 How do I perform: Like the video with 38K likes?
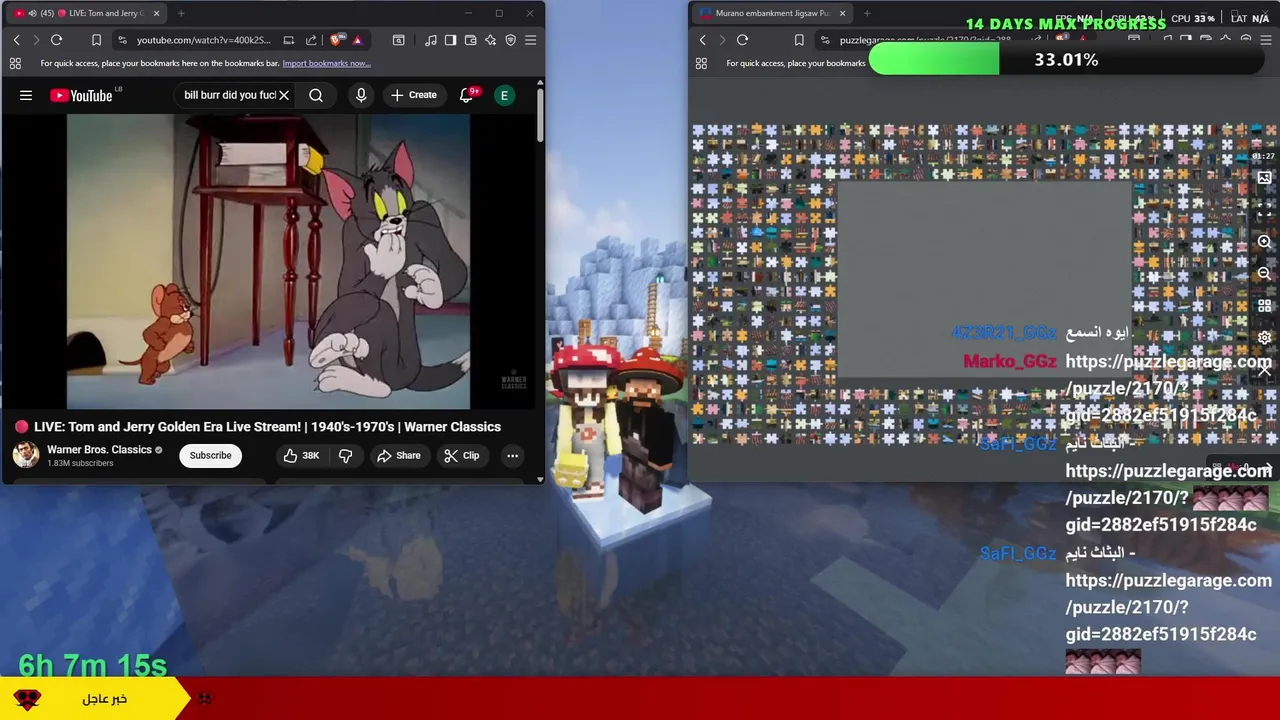click(301, 455)
